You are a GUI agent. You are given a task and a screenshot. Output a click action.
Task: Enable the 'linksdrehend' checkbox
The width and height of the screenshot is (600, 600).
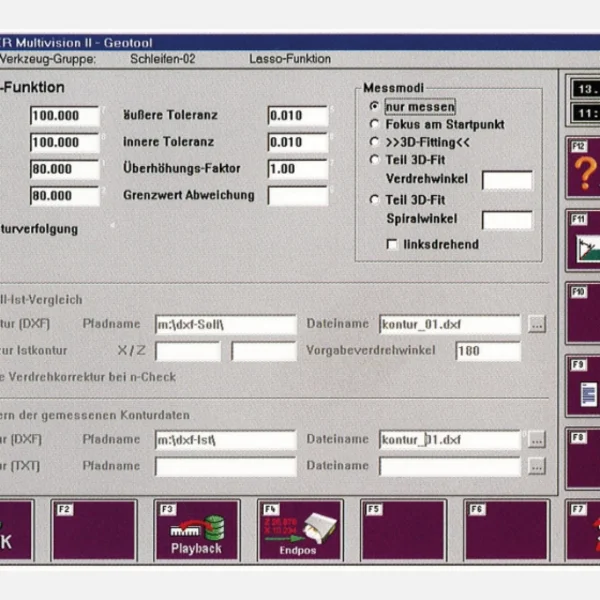pos(392,244)
